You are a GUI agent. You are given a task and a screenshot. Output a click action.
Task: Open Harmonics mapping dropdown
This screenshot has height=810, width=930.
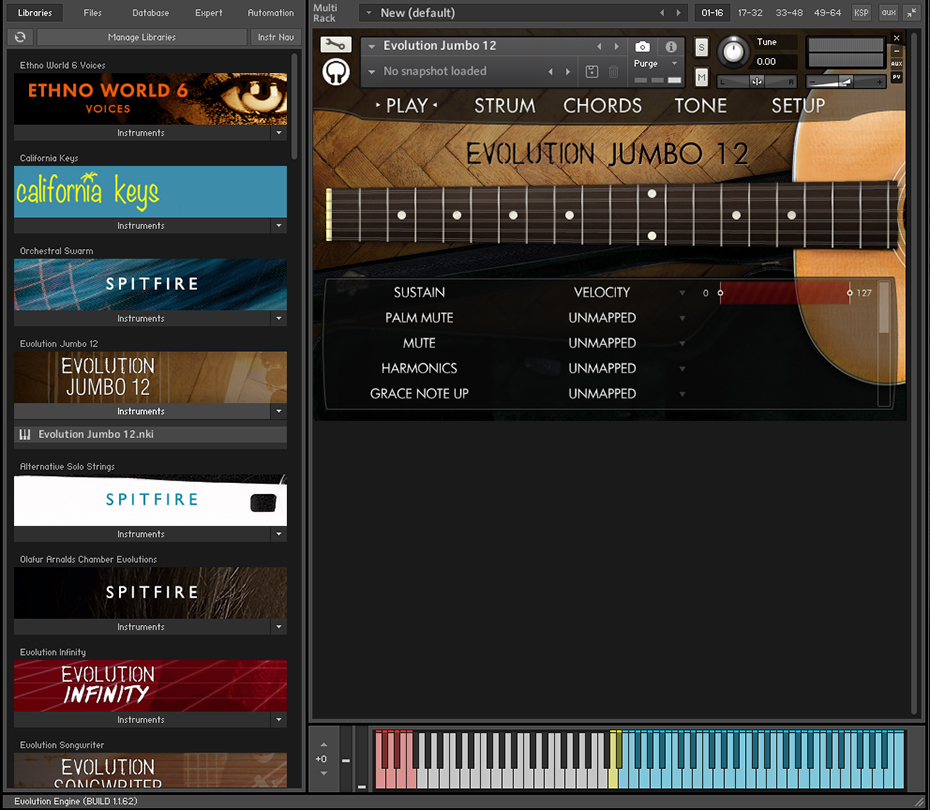[682, 369]
